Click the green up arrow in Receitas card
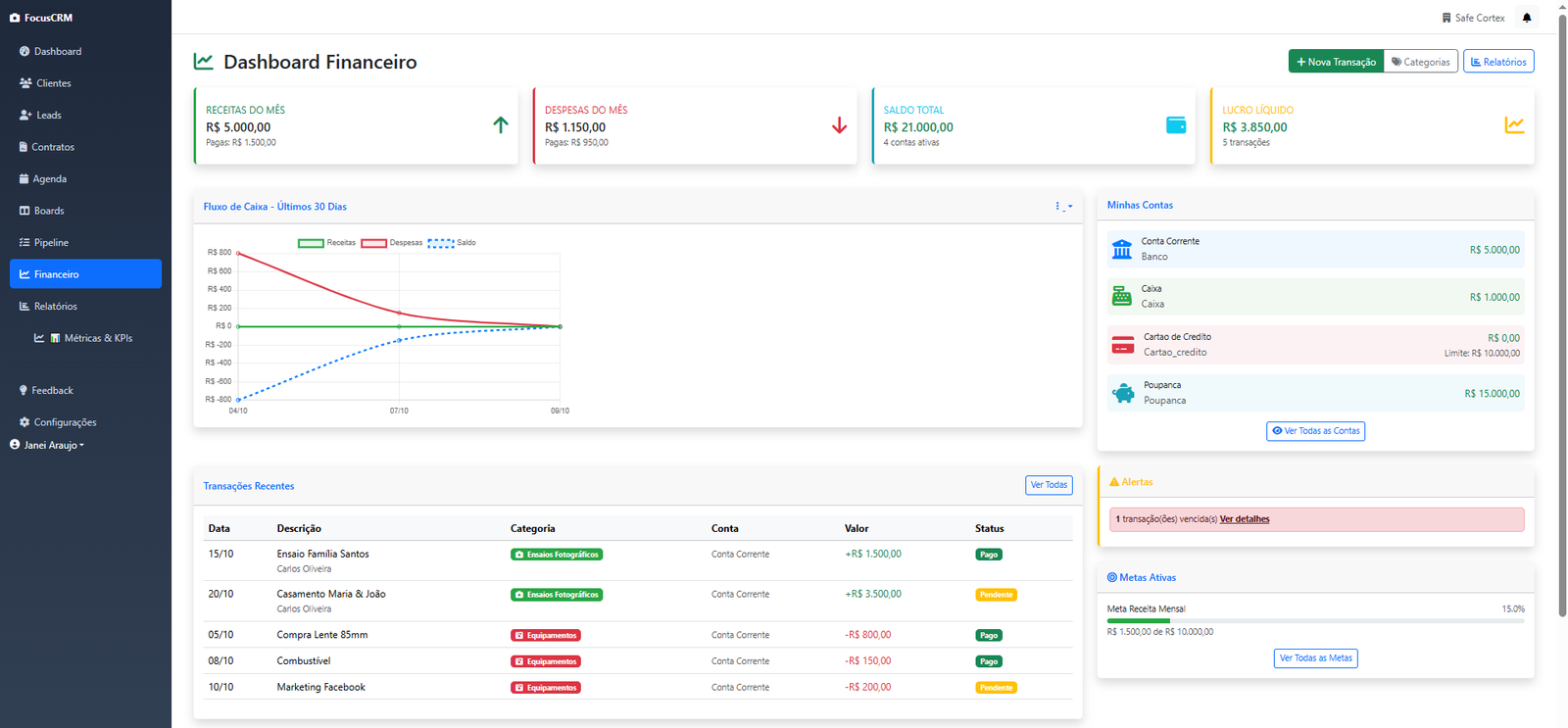The width and height of the screenshot is (1568, 728). coord(501,125)
